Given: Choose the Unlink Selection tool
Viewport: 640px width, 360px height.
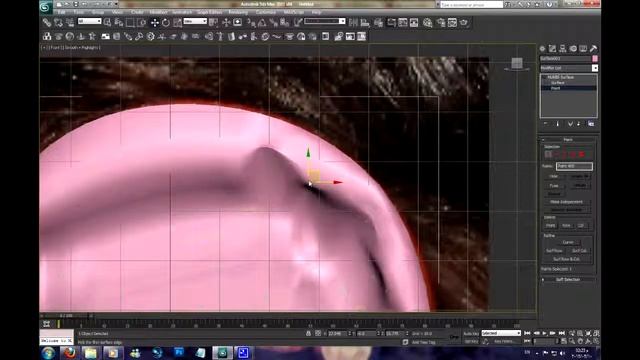Looking at the screenshot, I should click(59, 22).
